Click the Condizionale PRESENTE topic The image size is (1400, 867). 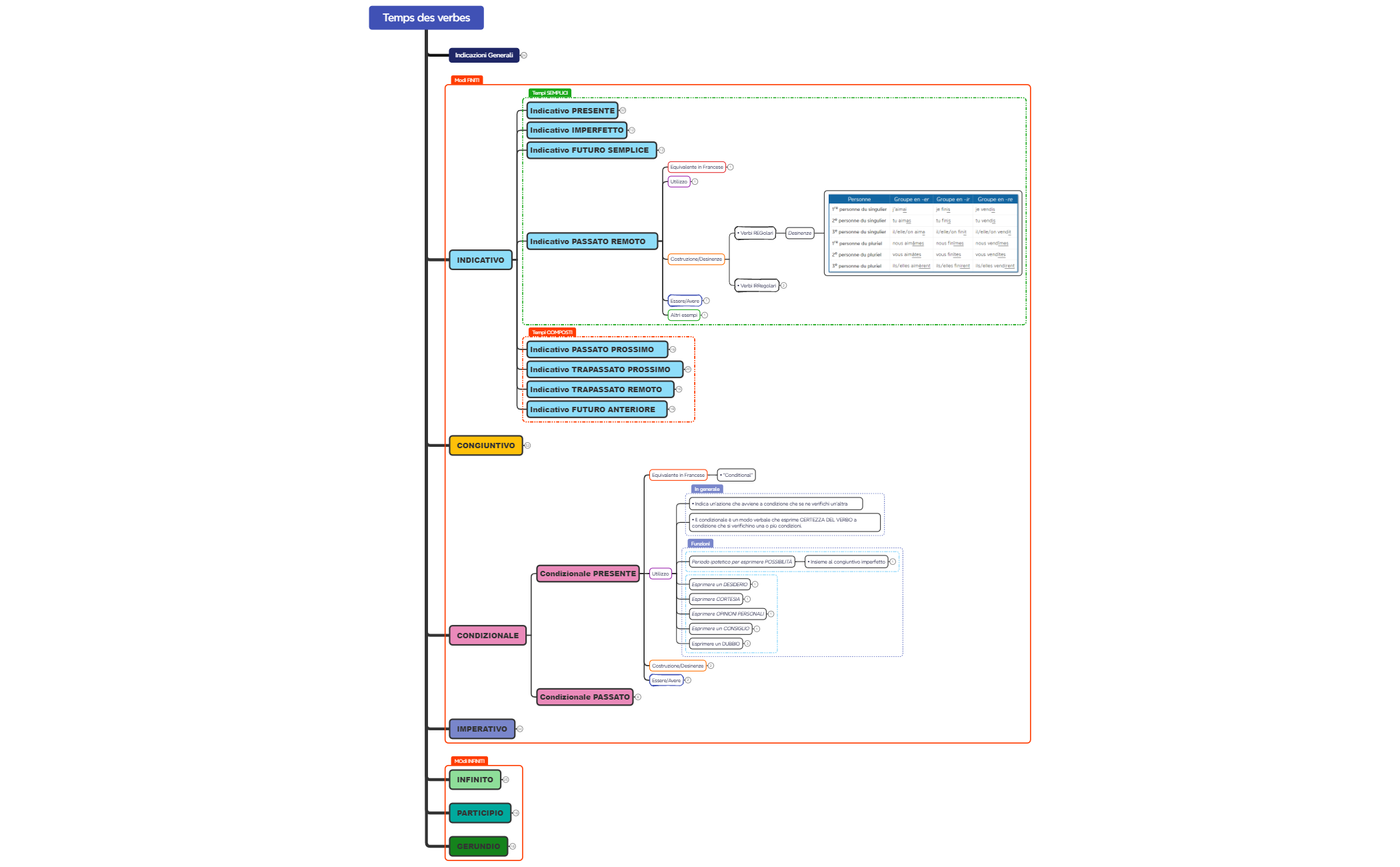587,574
